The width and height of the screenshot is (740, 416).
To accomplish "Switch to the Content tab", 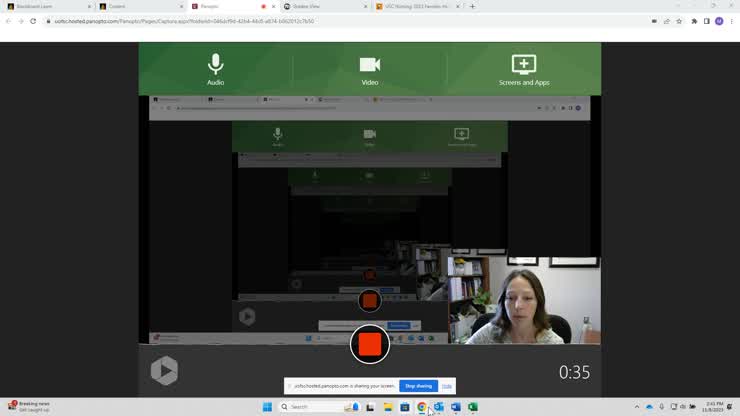I will click(x=141, y=6).
